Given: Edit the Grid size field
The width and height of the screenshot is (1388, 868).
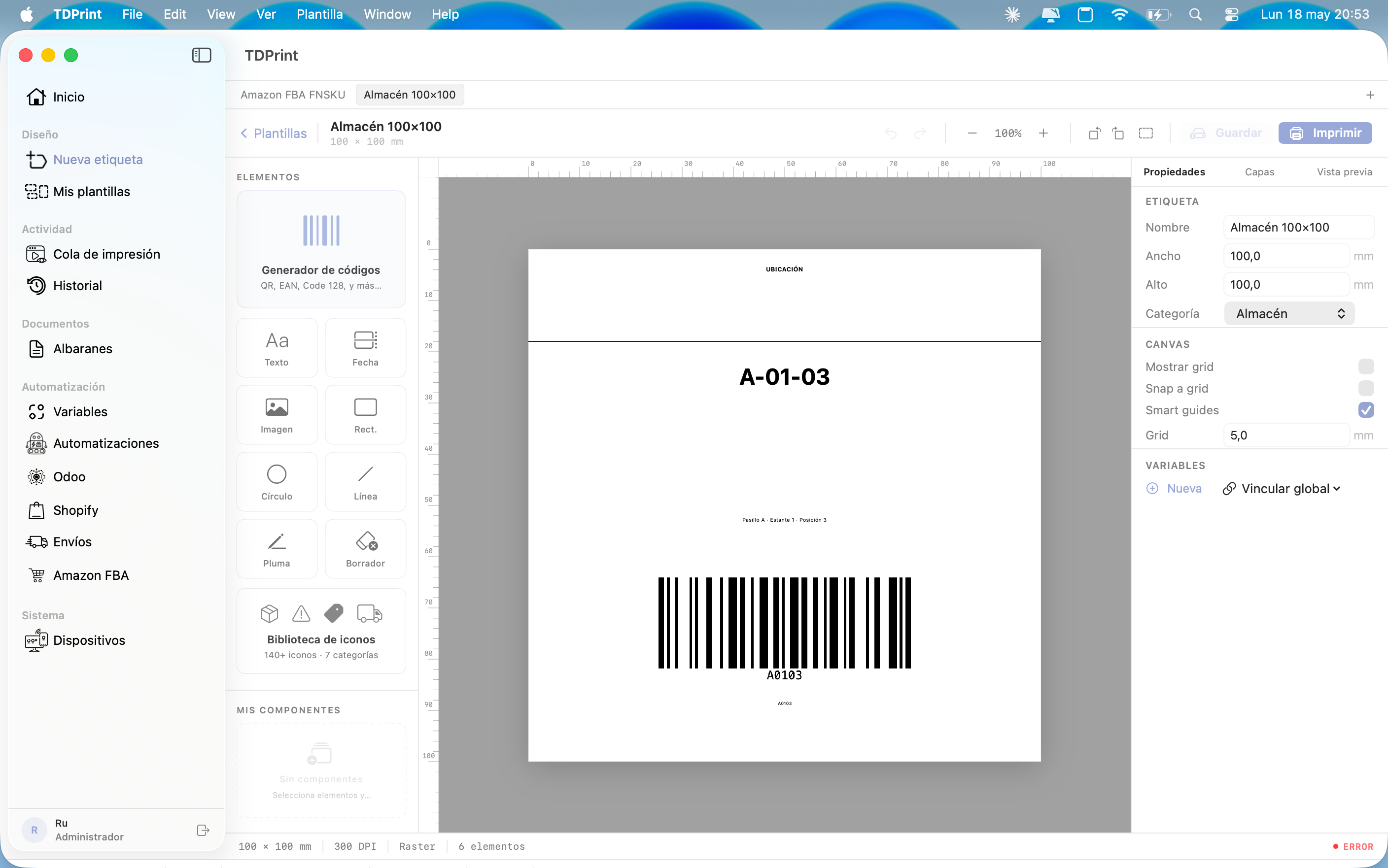Looking at the screenshot, I should (x=1286, y=435).
